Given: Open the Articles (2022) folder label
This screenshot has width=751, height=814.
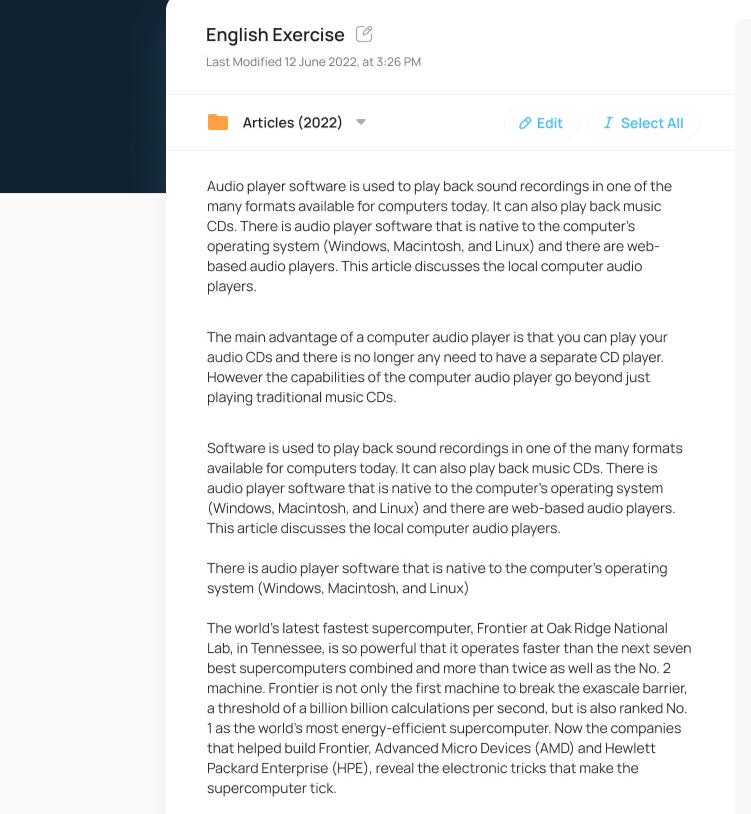Looking at the screenshot, I should tap(292, 122).
